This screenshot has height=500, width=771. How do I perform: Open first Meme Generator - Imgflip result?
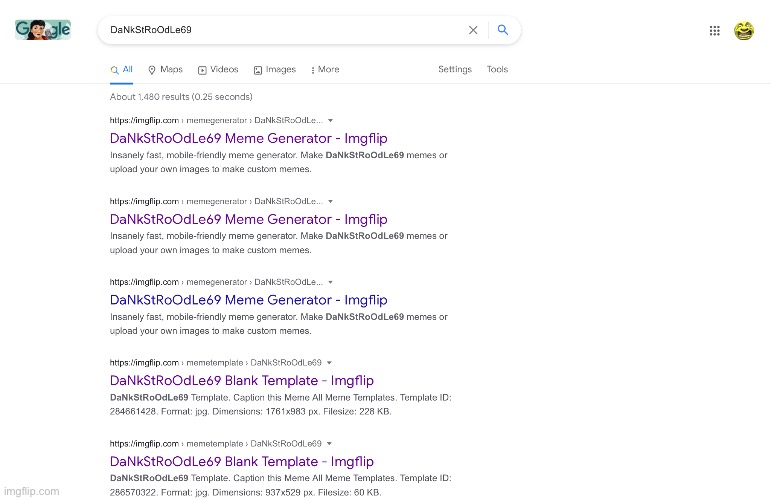click(248, 138)
